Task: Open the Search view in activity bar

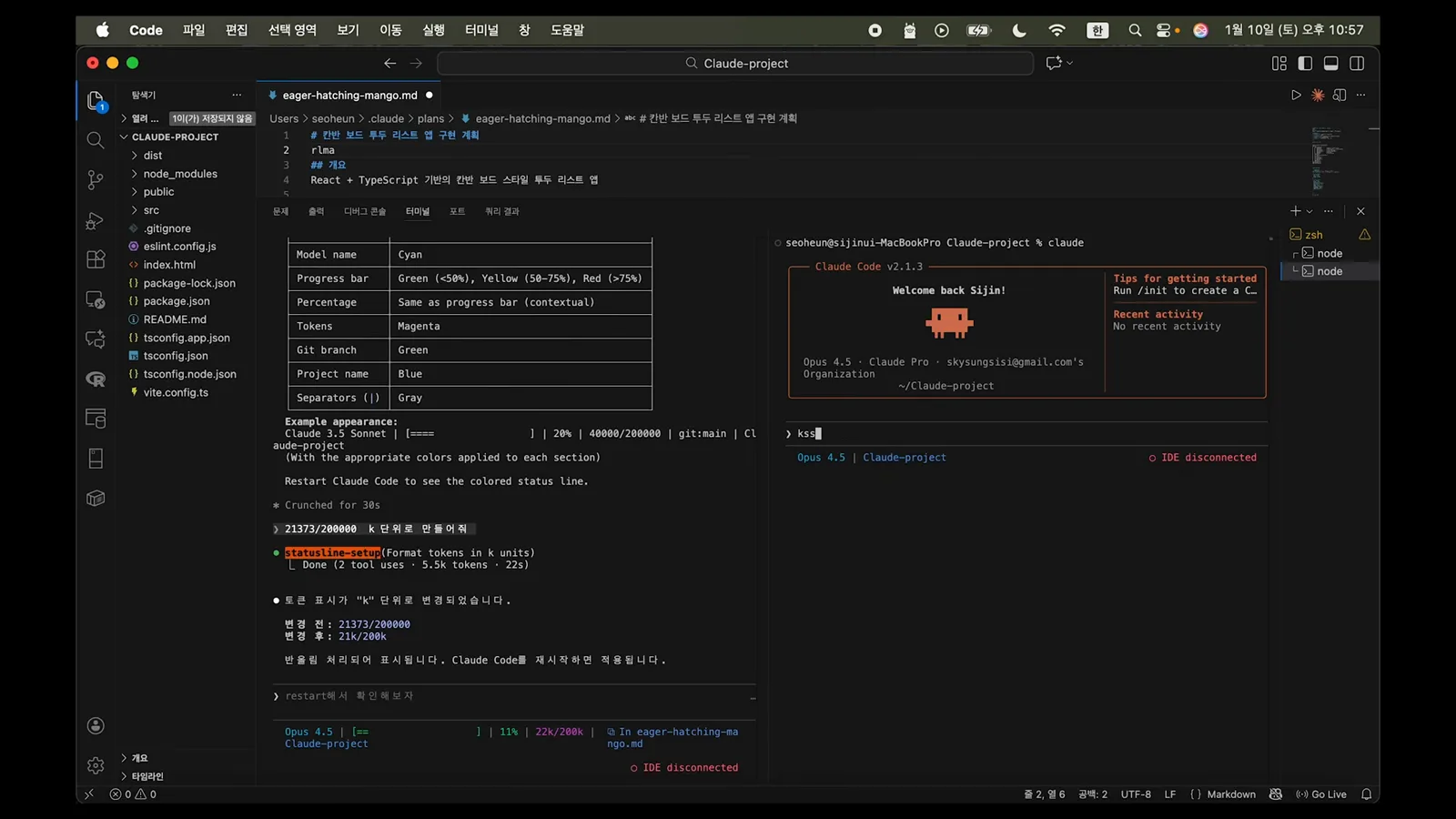Action: [x=96, y=140]
